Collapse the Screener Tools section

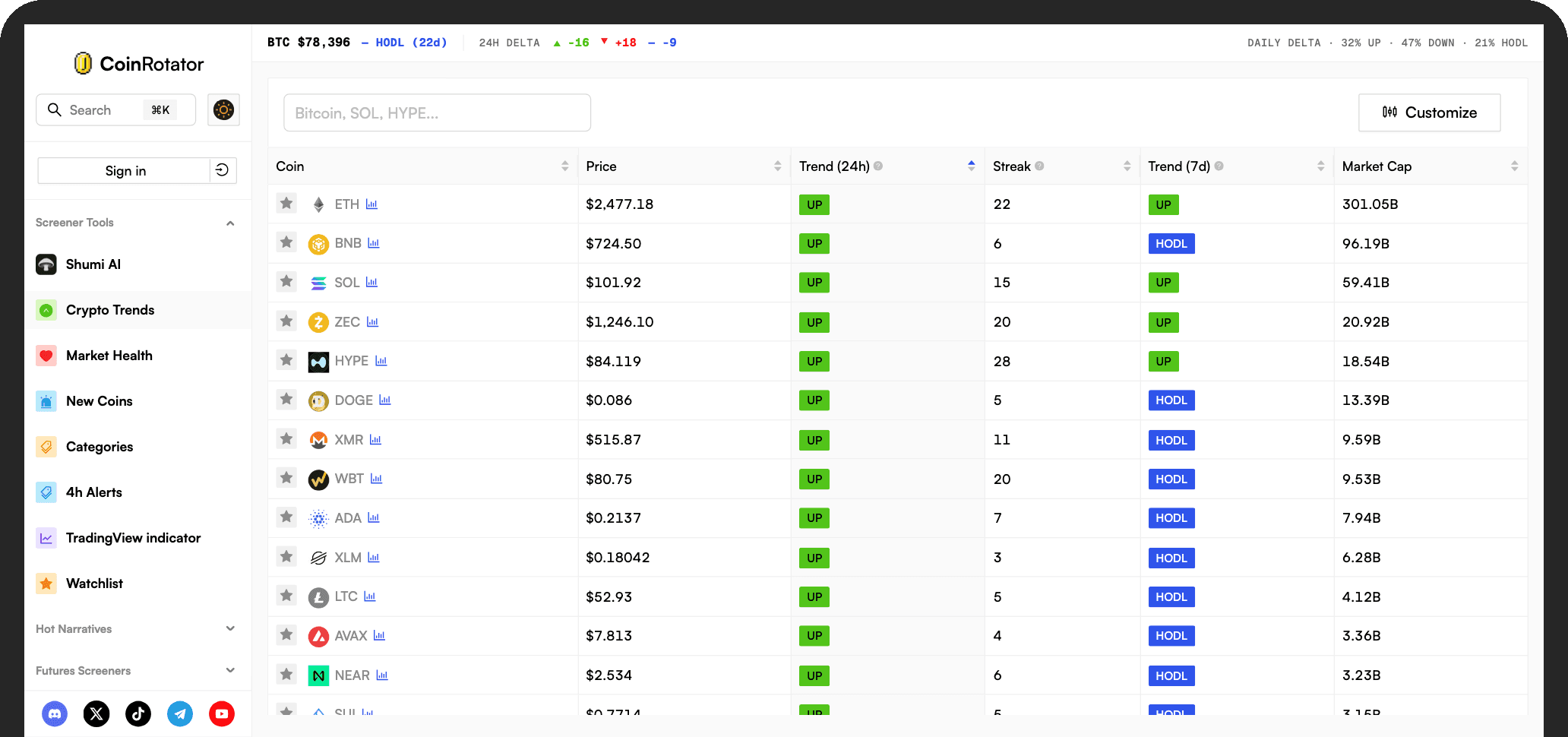pyautogui.click(x=230, y=223)
